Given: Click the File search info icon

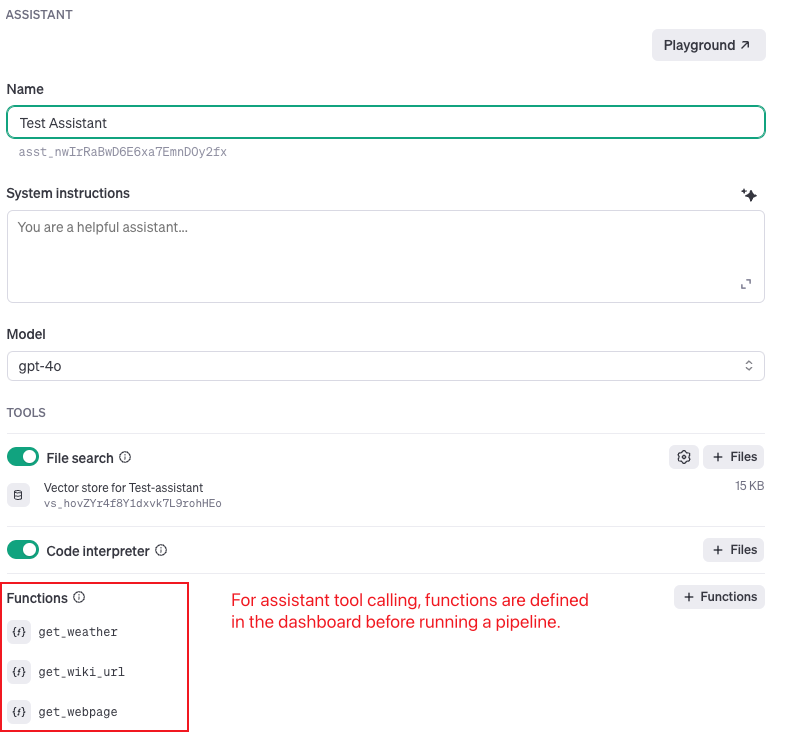Looking at the screenshot, I should 125,457.
